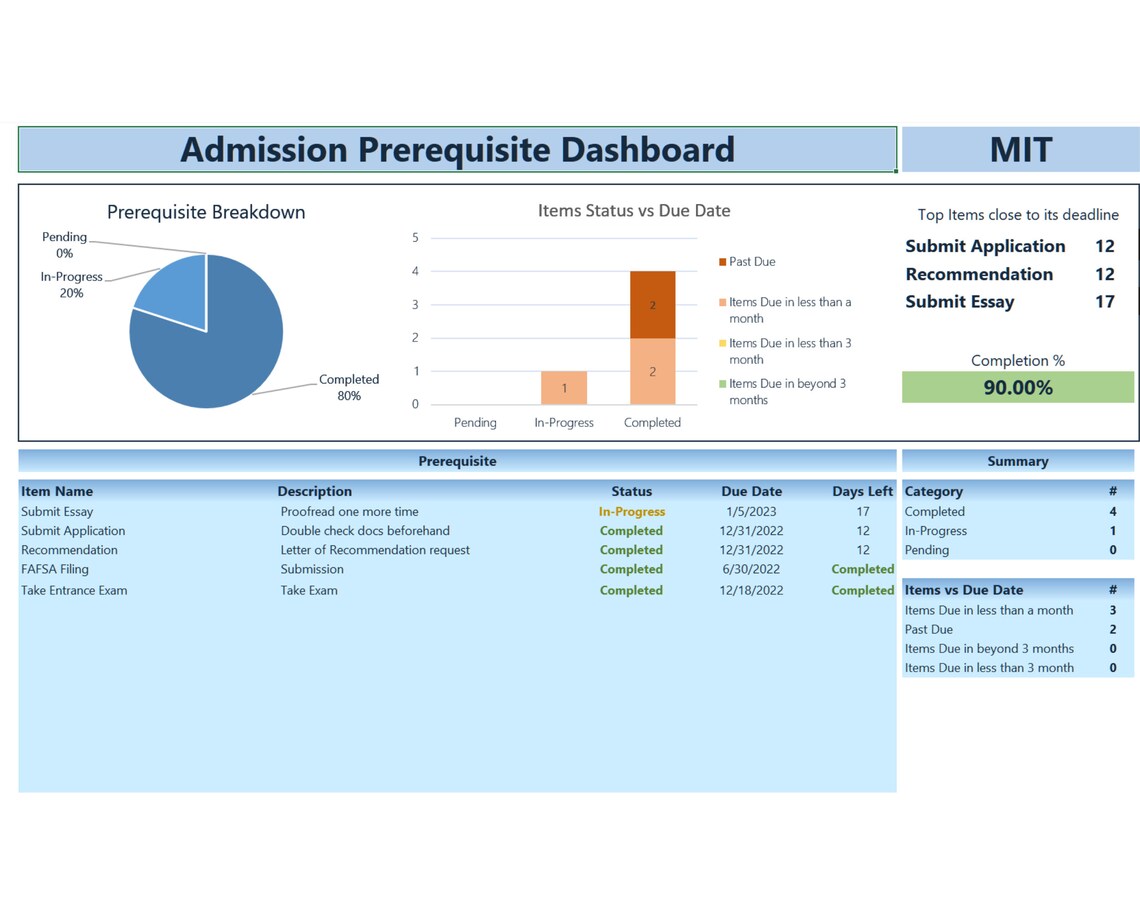Screen dimensions: 1140x912
Task: Select the Completed status of Take Entrance Exam
Action: 631,590
